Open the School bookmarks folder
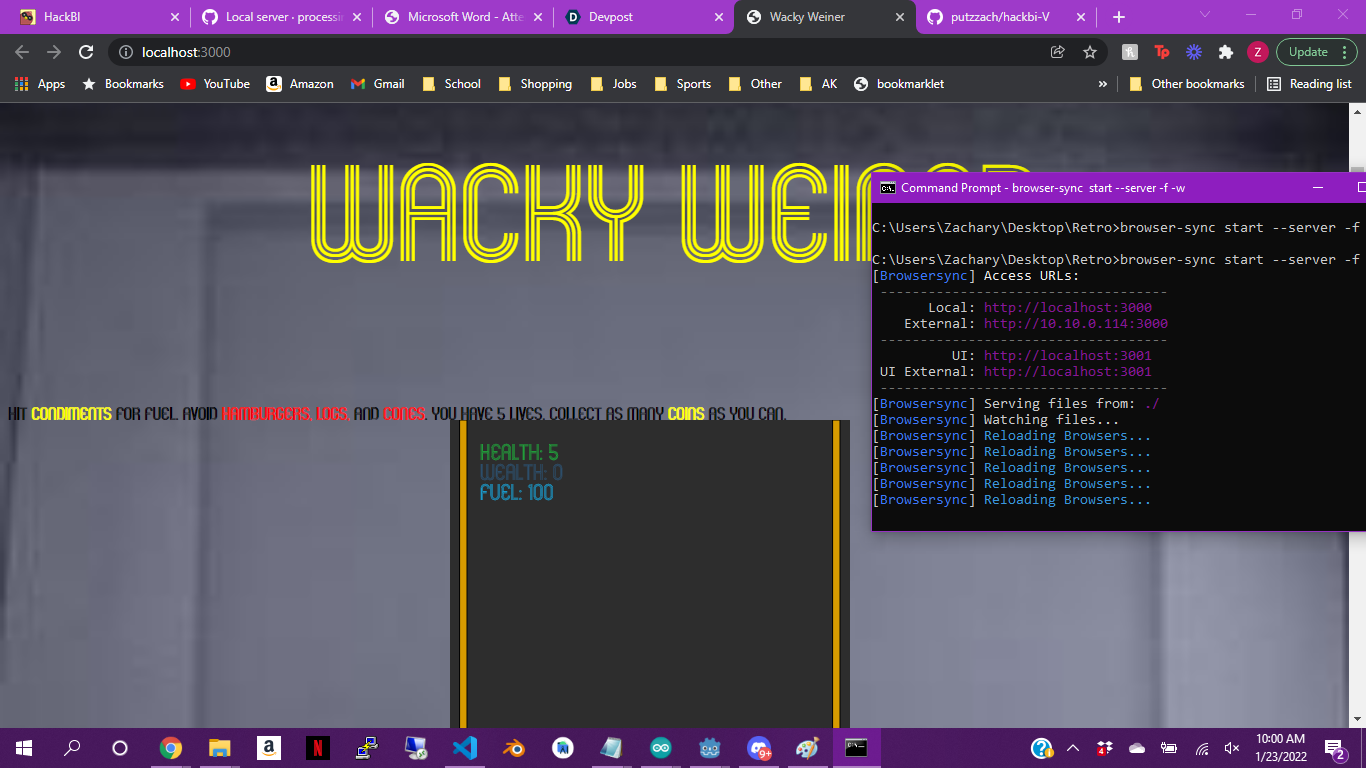This screenshot has height=768, width=1366. pos(451,84)
